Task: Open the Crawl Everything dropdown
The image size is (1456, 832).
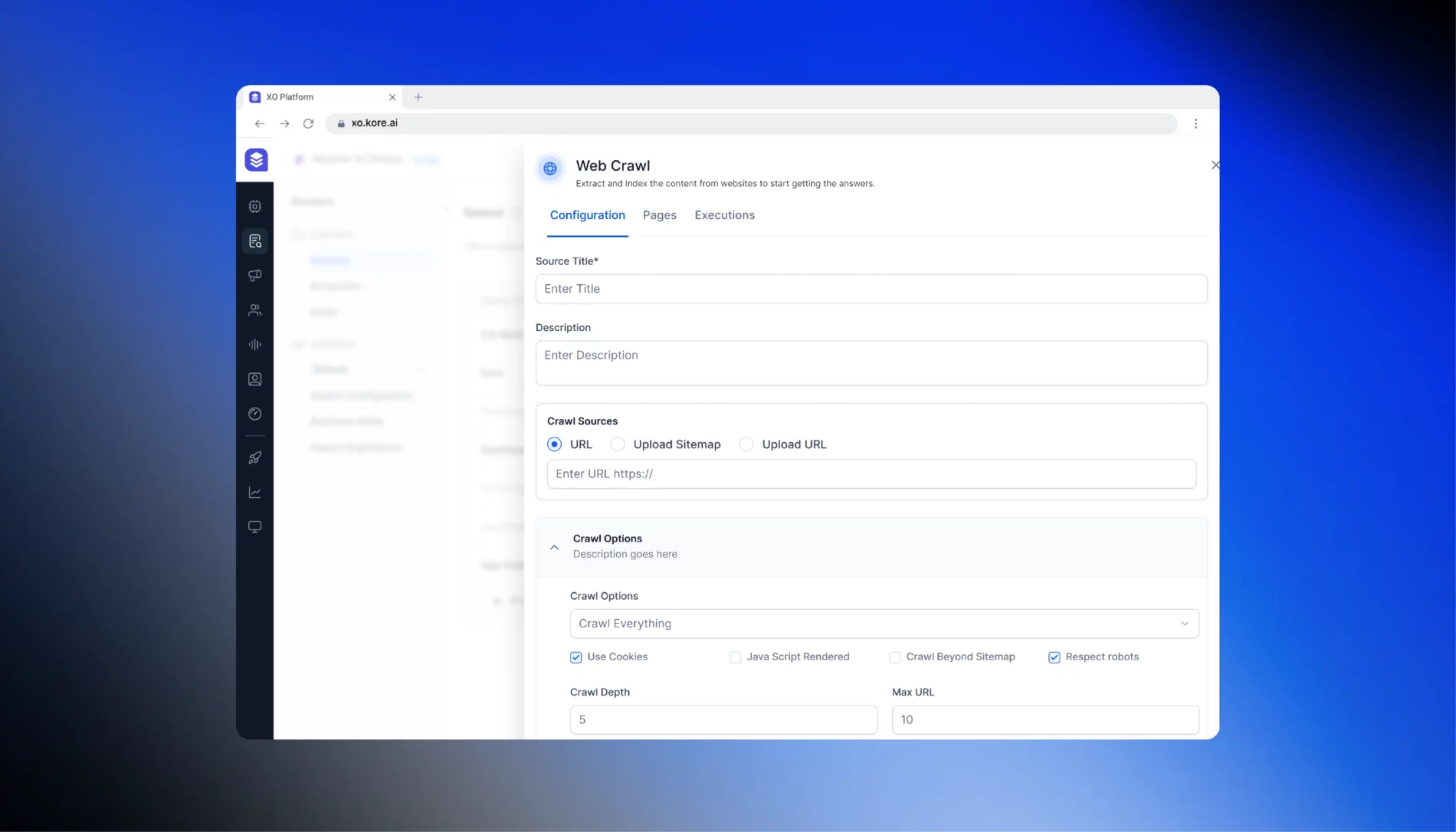Action: point(884,624)
